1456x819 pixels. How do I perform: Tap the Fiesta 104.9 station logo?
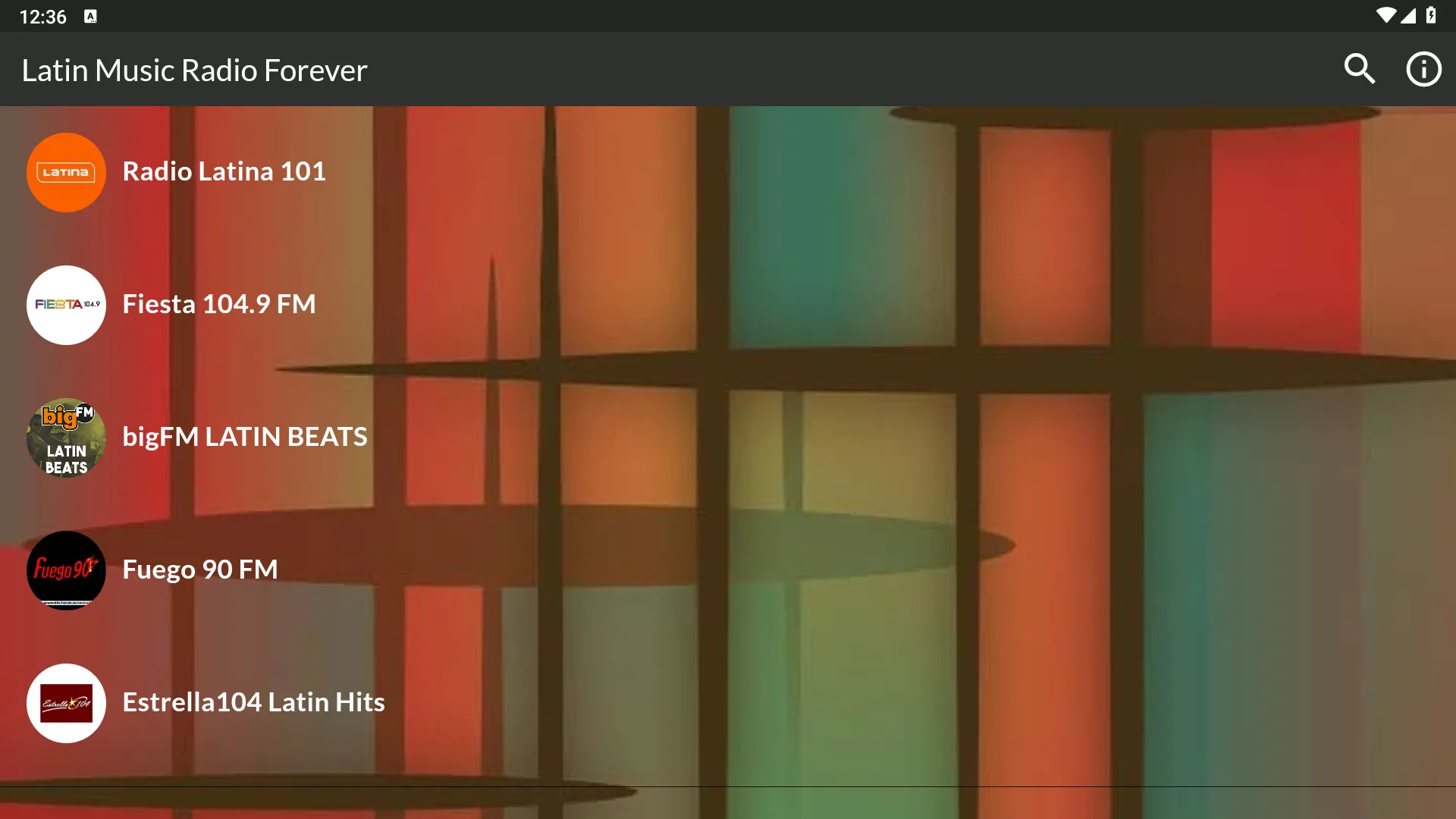click(x=66, y=305)
